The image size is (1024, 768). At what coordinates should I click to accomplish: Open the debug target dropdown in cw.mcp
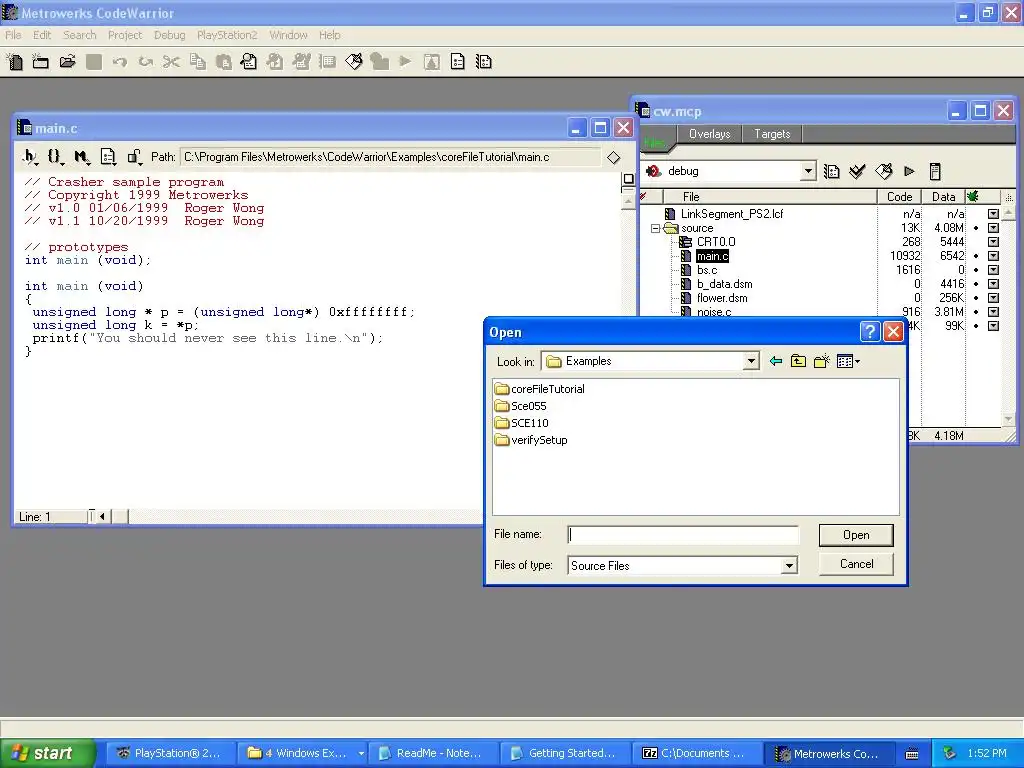(x=808, y=171)
